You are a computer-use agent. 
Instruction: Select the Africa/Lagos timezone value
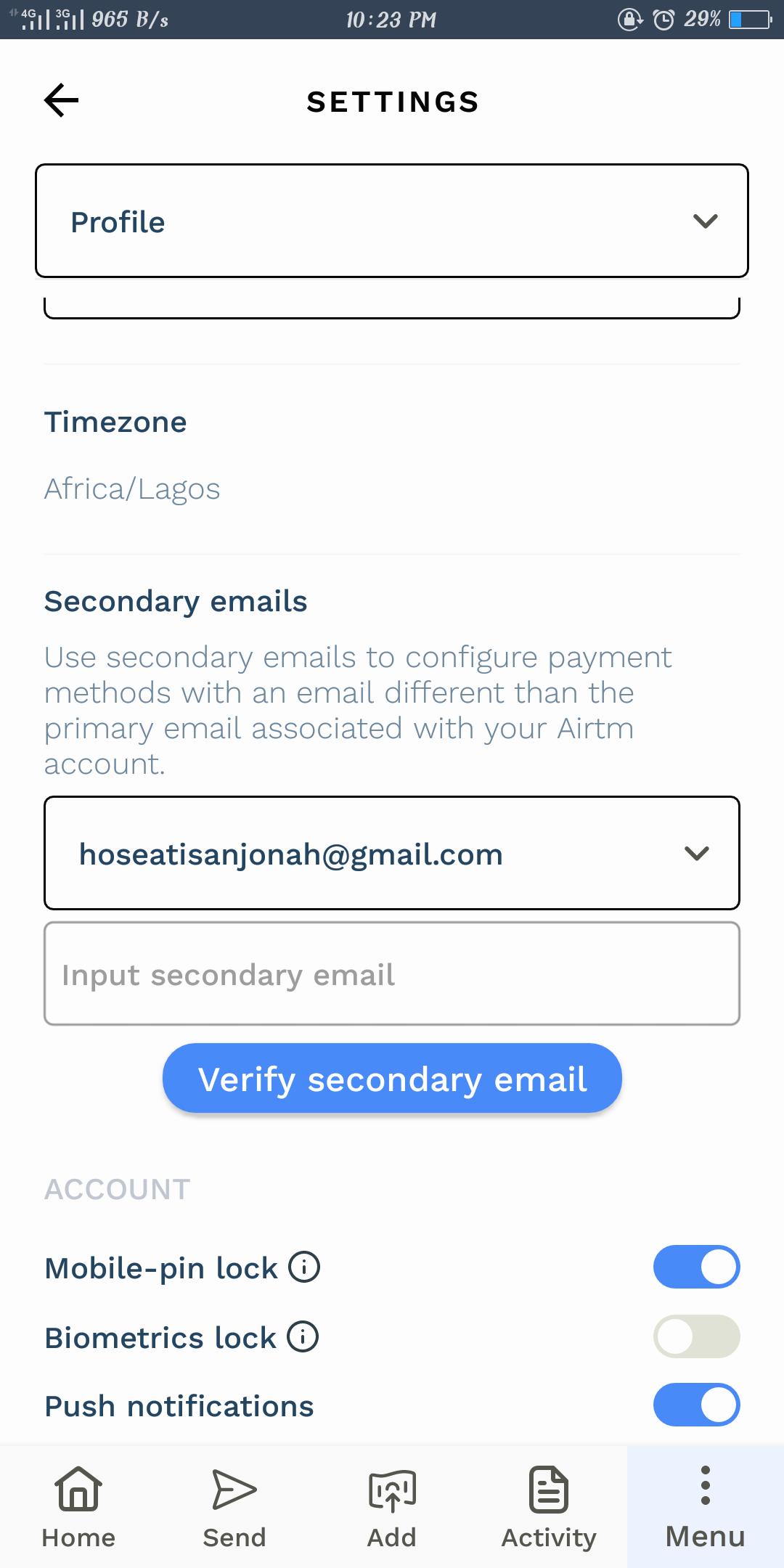(x=132, y=489)
